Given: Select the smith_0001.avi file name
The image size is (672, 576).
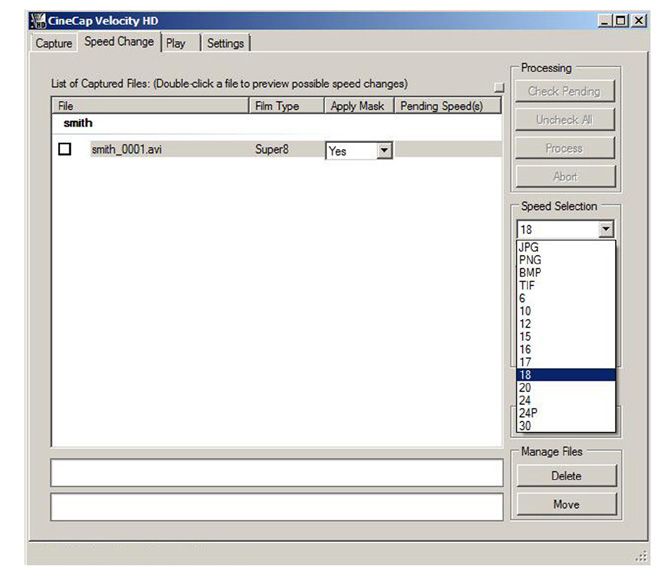Looking at the screenshot, I should coord(126,149).
